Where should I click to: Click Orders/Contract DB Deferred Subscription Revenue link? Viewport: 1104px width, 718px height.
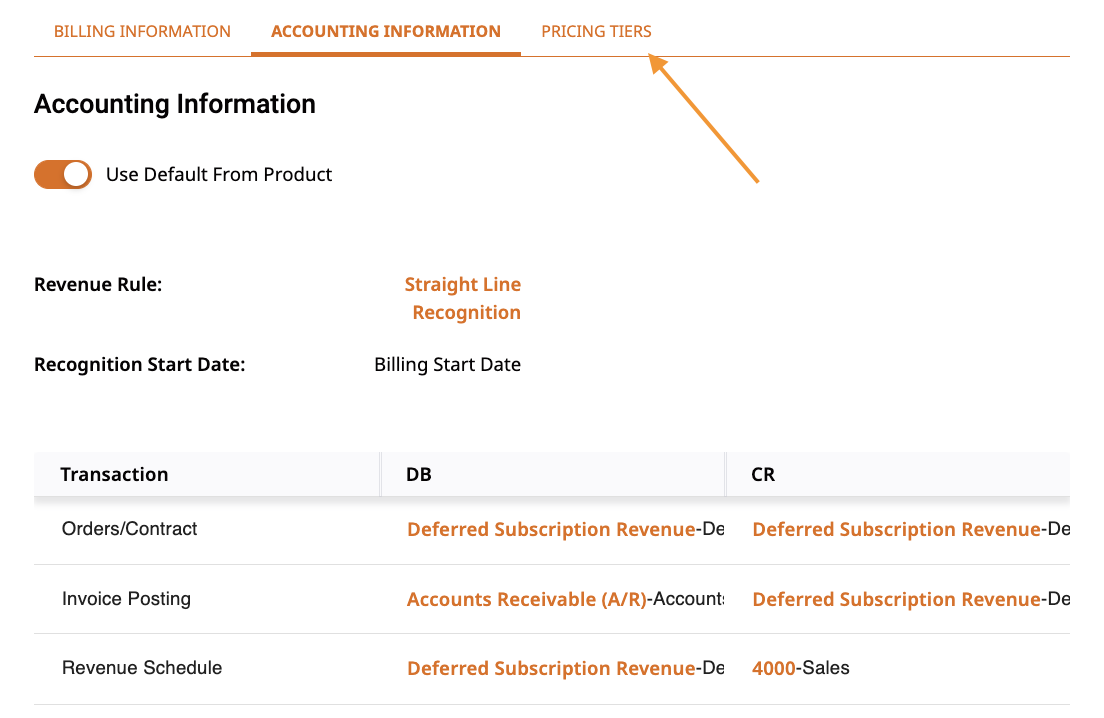pyautogui.click(x=551, y=529)
